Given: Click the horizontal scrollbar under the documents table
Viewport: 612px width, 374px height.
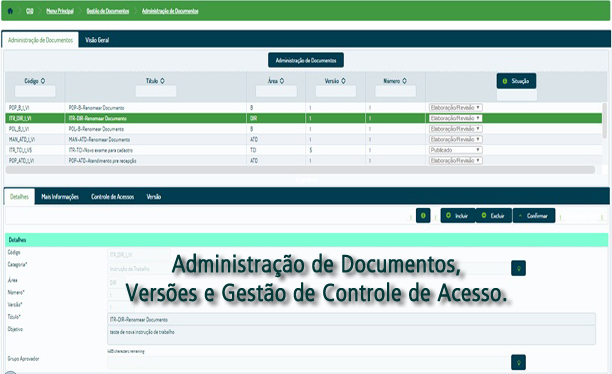Looking at the screenshot, I should 300,170.
